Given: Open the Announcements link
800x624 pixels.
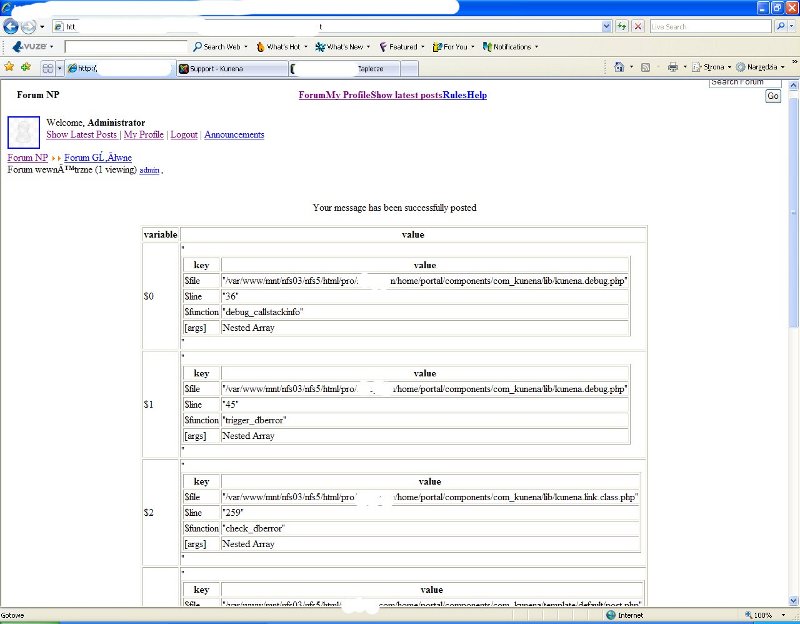Looking at the screenshot, I should click(234, 135).
